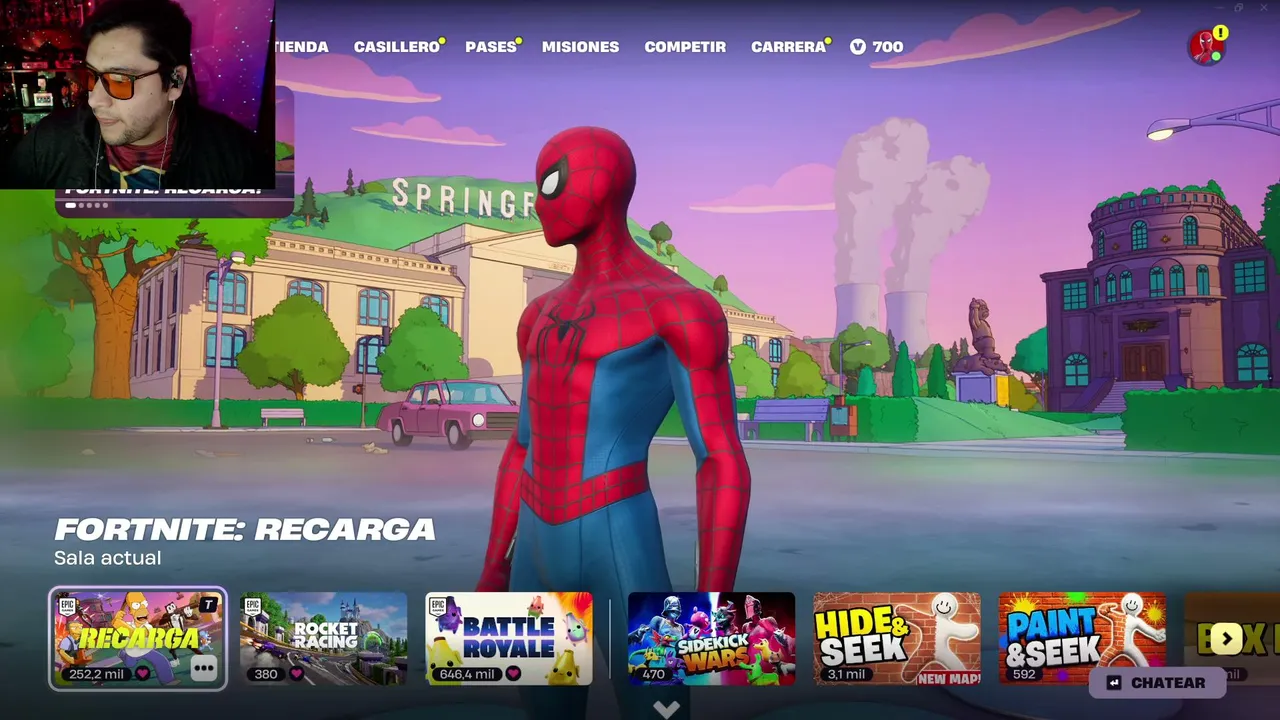This screenshot has width=1280, height=720.
Task: Choose the Rocket Racing tile
Action: [323, 639]
